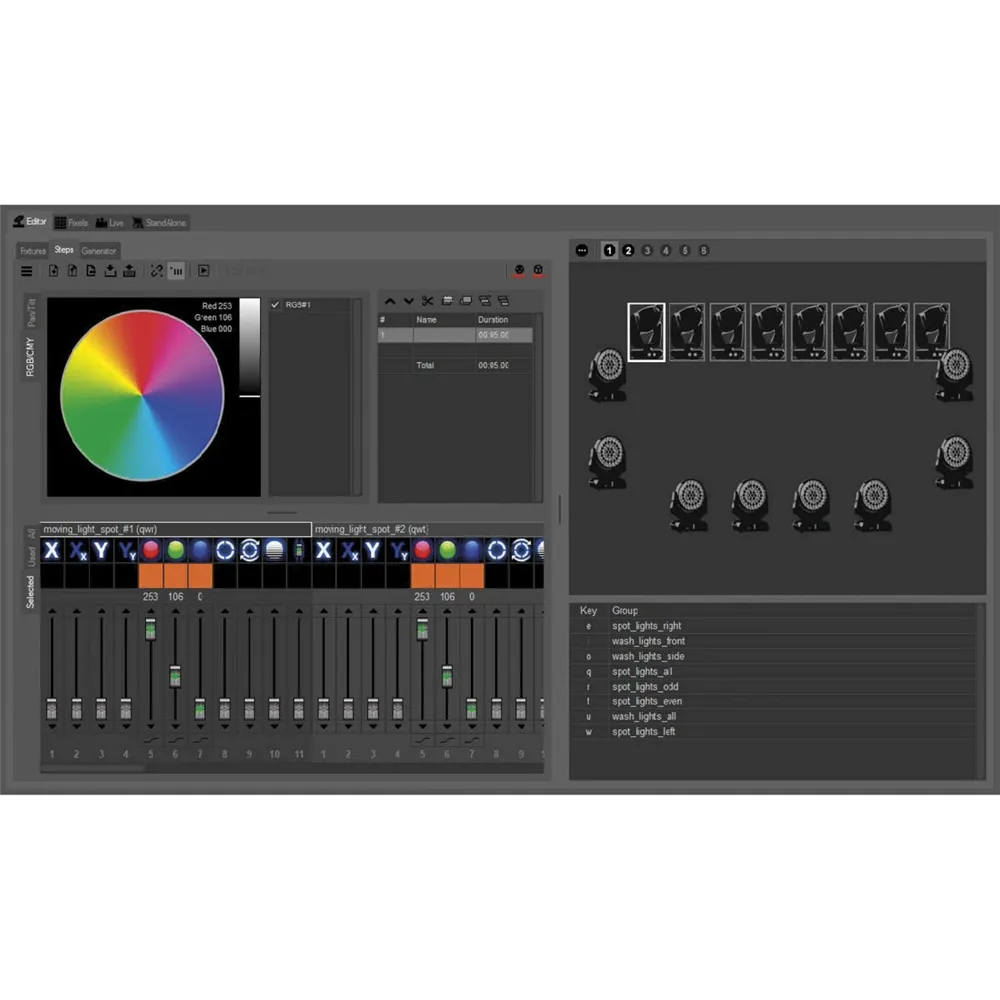Select the first moving head fixture thumbnail
The height and width of the screenshot is (1000, 1000).
(646, 332)
